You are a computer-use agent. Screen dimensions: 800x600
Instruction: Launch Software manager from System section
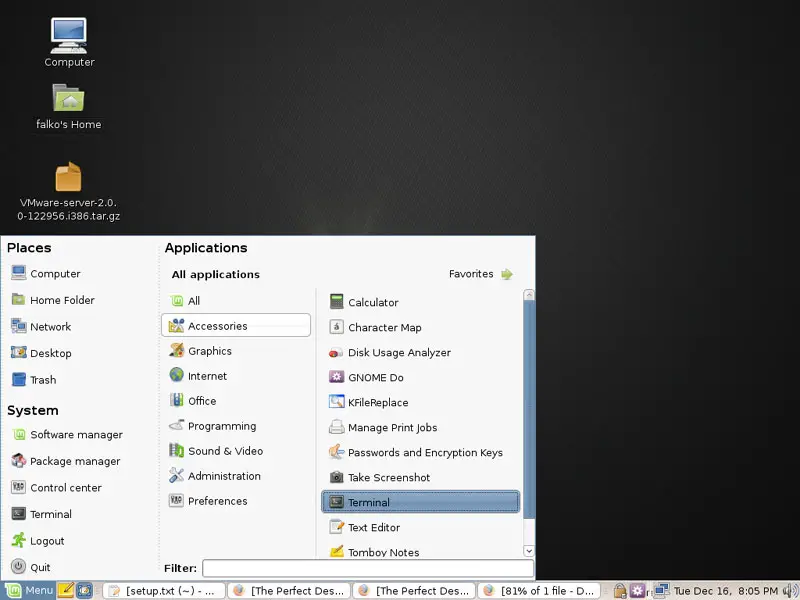[67, 435]
